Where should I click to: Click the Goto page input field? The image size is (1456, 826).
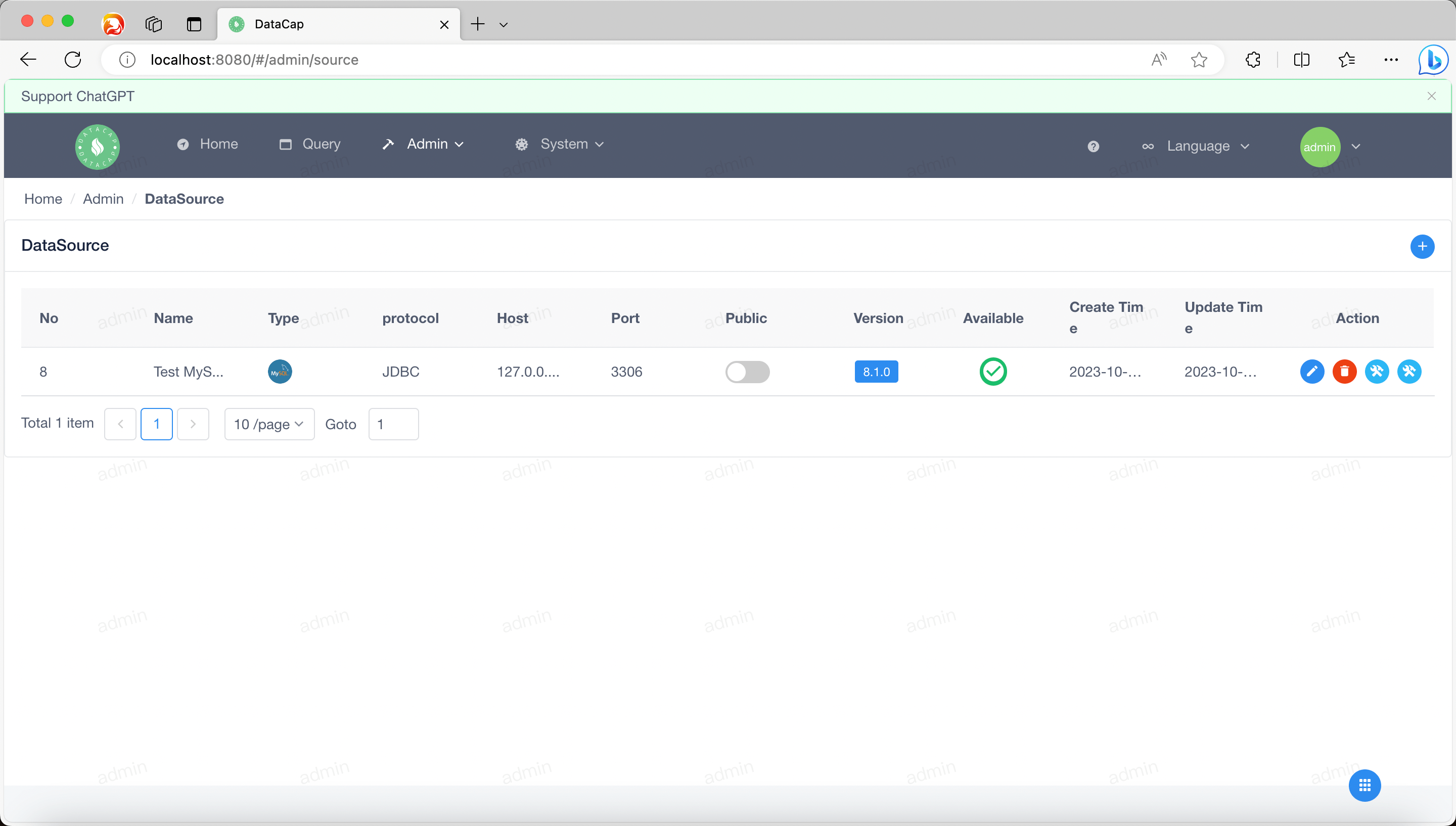(393, 424)
